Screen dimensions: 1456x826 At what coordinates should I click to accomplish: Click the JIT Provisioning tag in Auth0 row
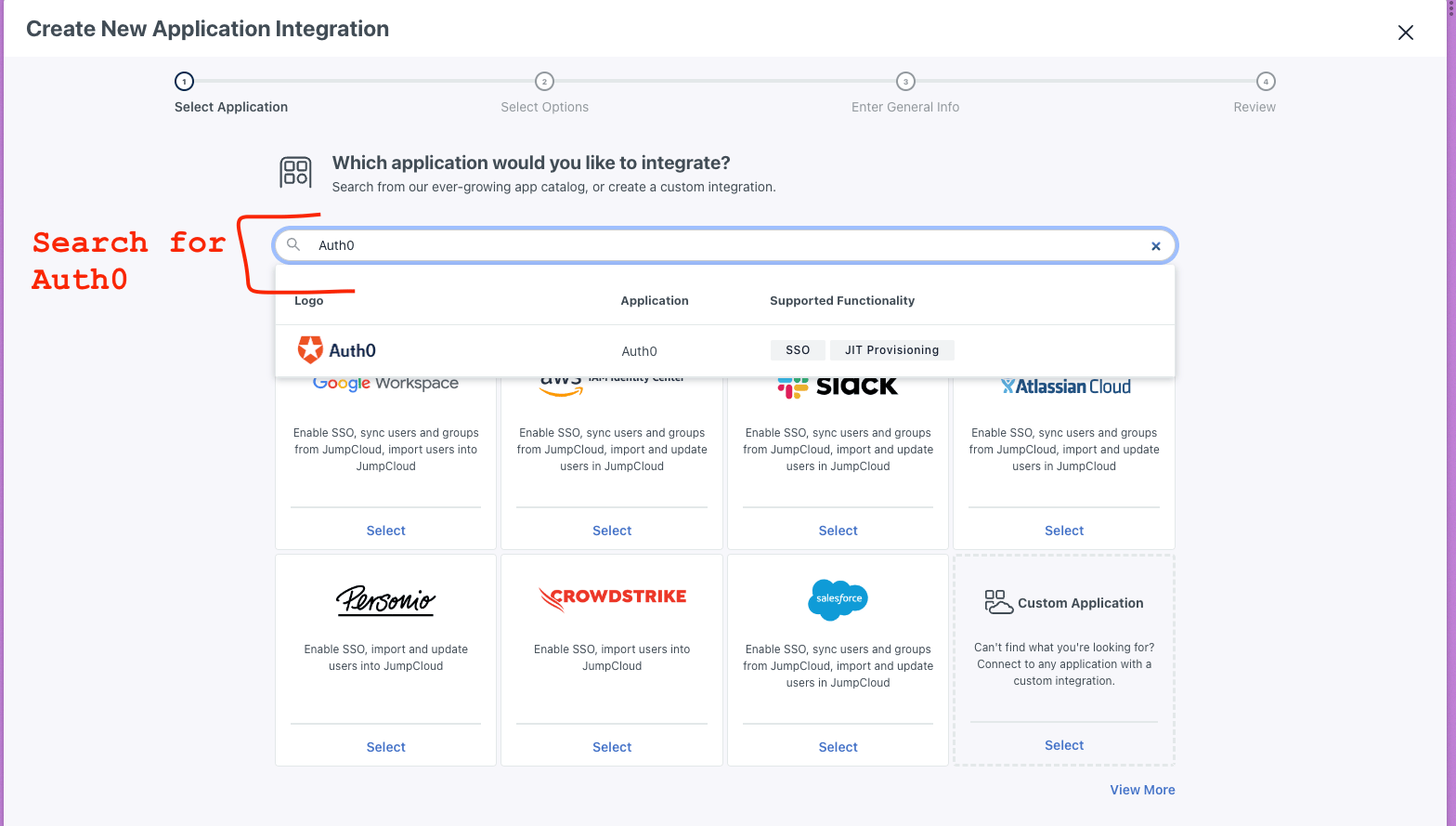coord(891,350)
